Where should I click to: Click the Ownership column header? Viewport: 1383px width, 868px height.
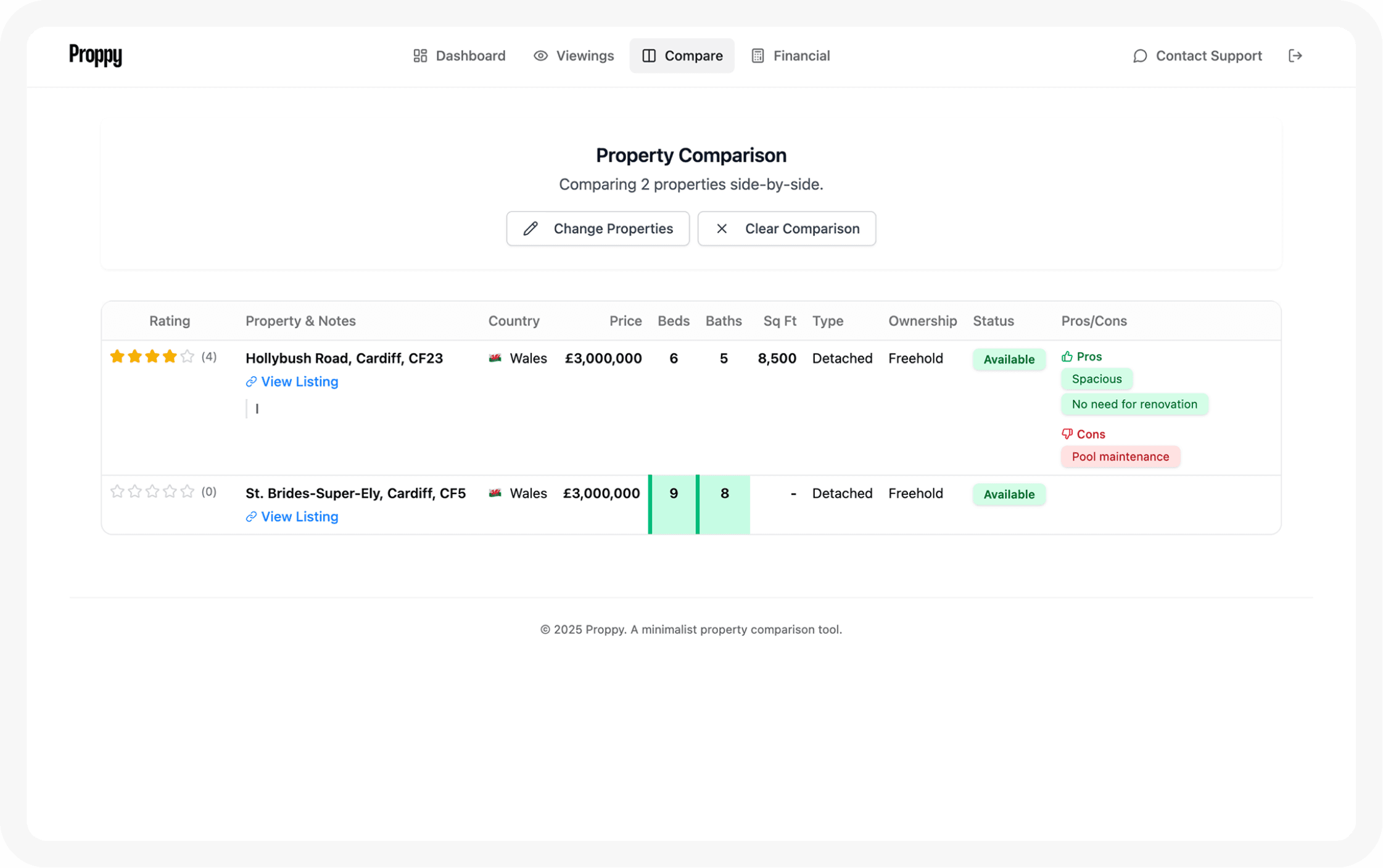pyautogui.click(x=923, y=321)
